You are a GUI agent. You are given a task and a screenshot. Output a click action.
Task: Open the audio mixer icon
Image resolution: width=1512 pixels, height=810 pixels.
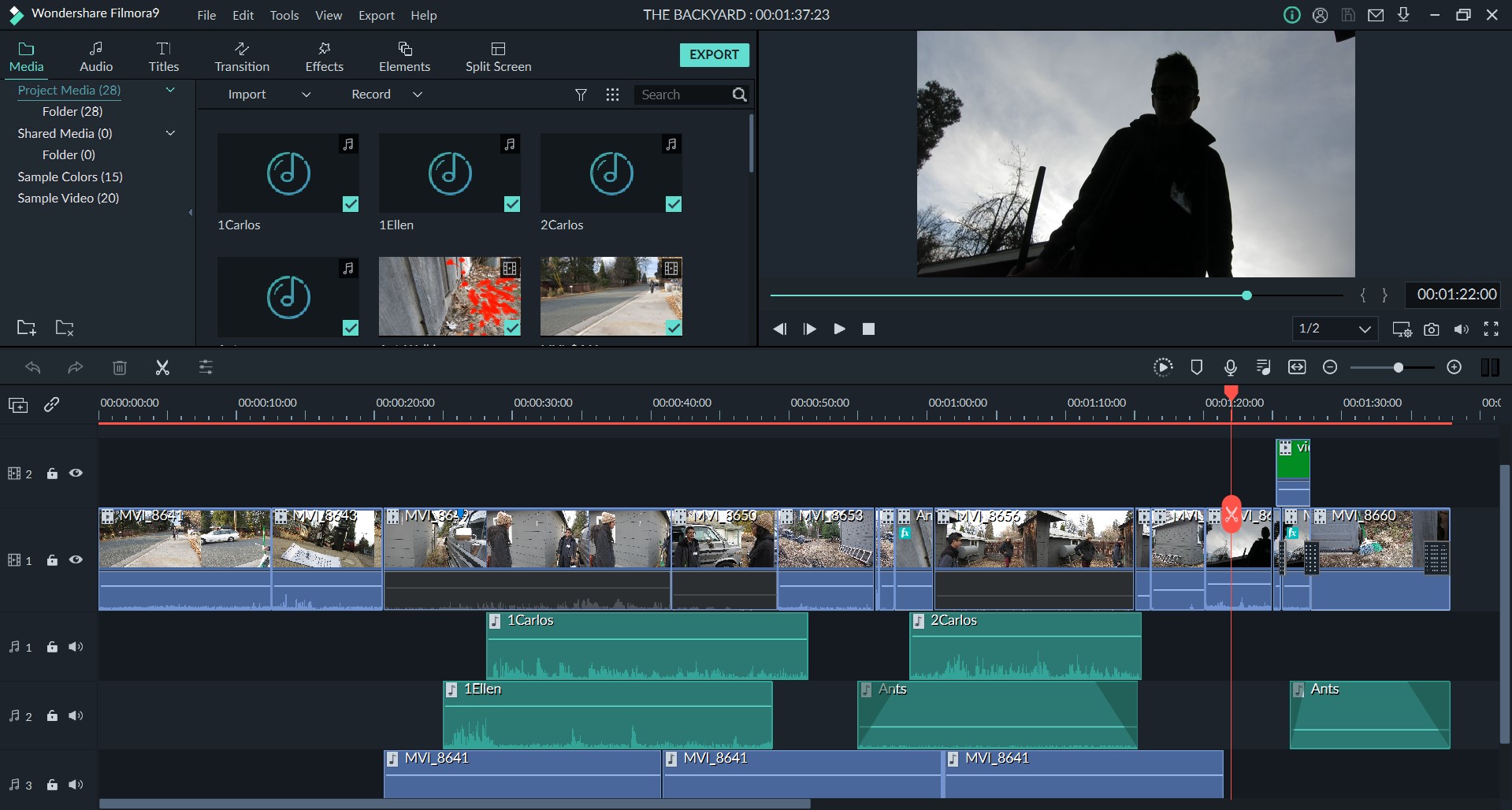click(x=1263, y=367)
